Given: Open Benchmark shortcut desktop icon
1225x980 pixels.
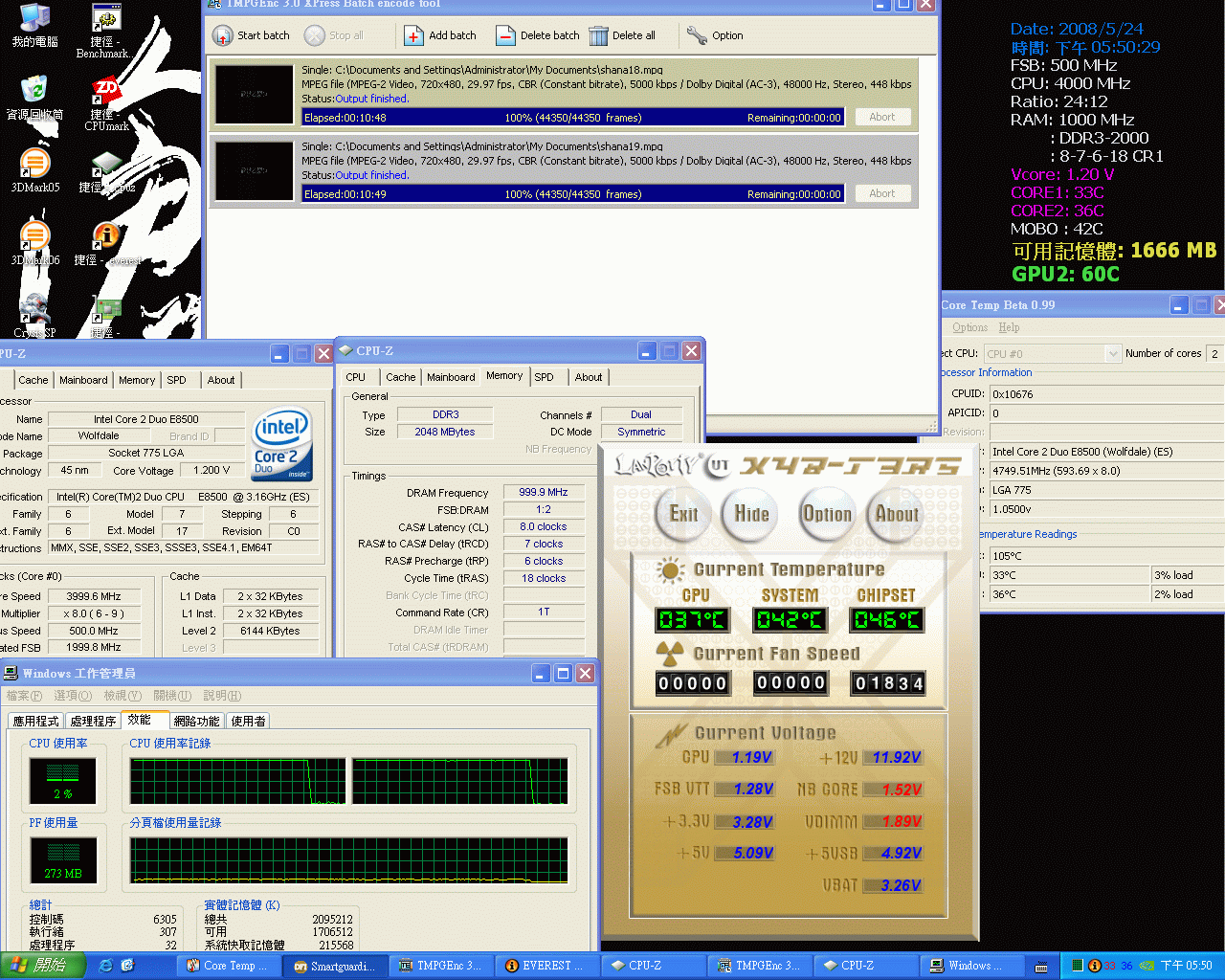Looking at the screenshot, I should pyautogui.click(x=106, y=31).
